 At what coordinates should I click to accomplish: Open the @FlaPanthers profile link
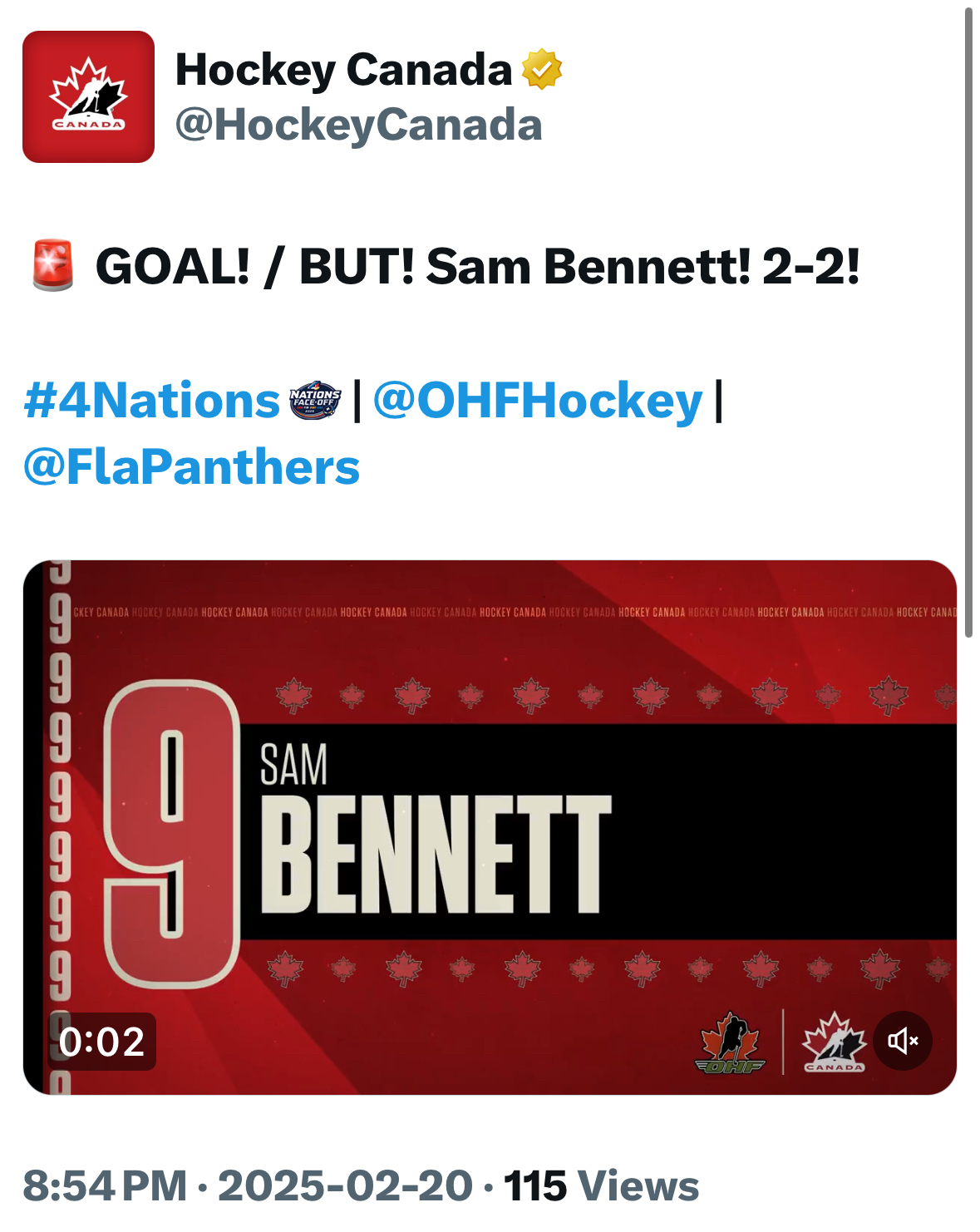pyautogui.click(x=192, y=466)
